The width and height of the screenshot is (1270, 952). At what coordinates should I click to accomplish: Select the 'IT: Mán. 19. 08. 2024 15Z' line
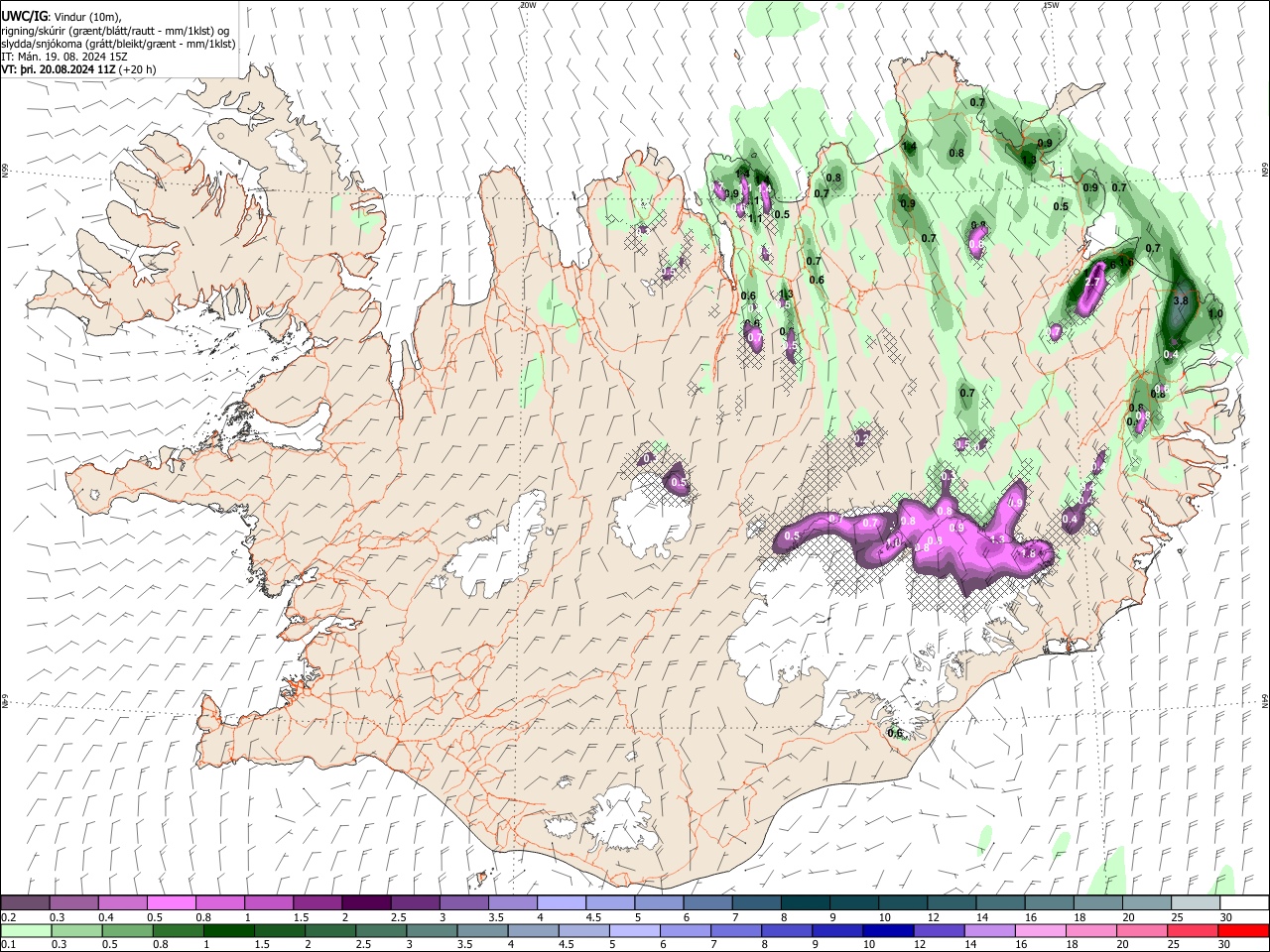(x=65, y=58)
